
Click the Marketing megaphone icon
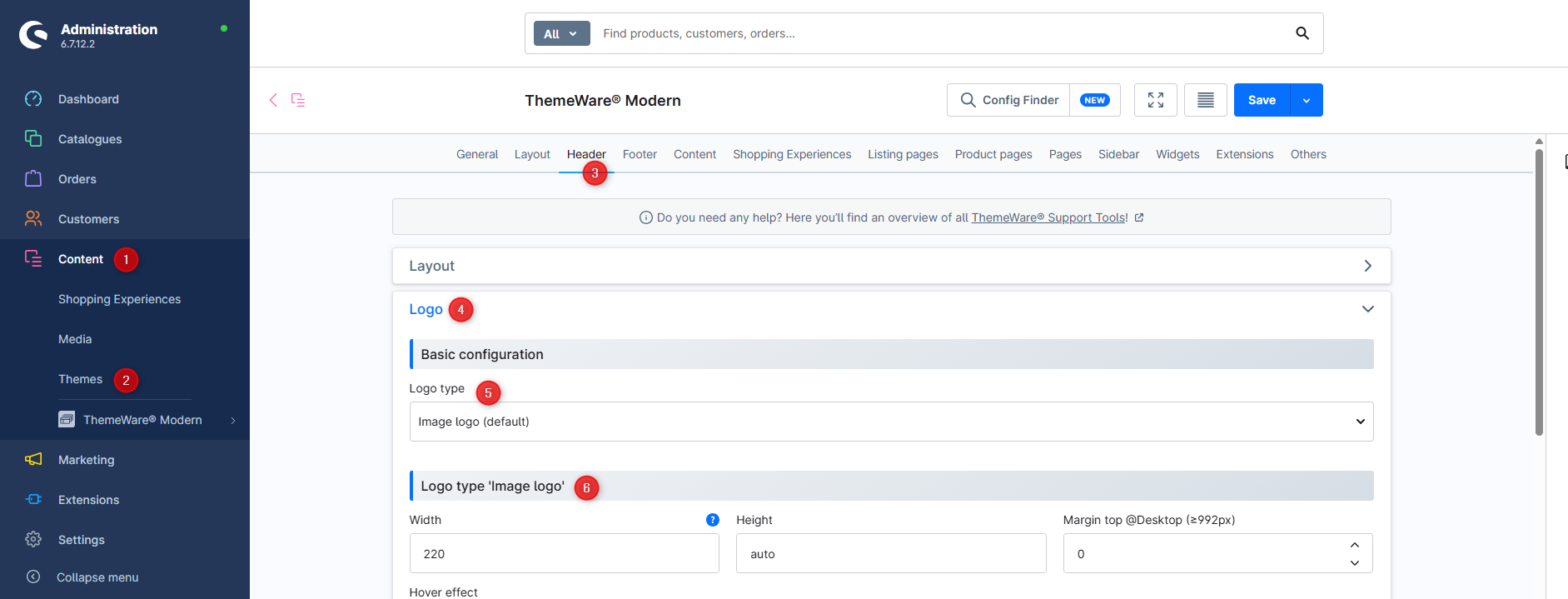click(33, 460)
